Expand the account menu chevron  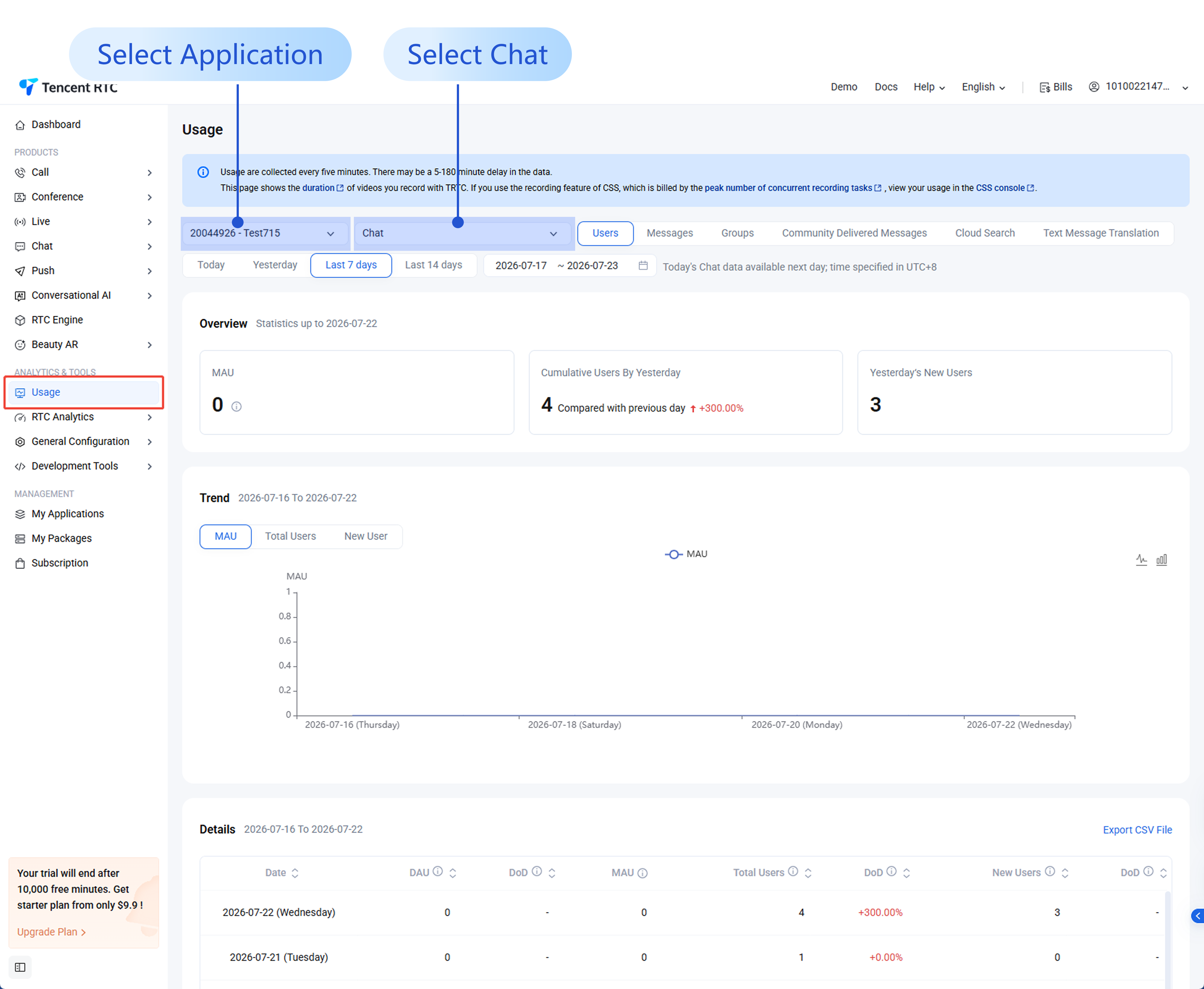tap(1185, 88)
